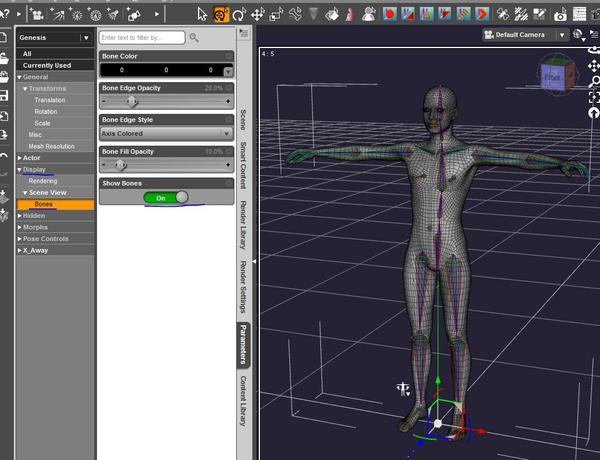Switch to the Content Library side tab
This screenshot has width=600, height=460.
243,401
